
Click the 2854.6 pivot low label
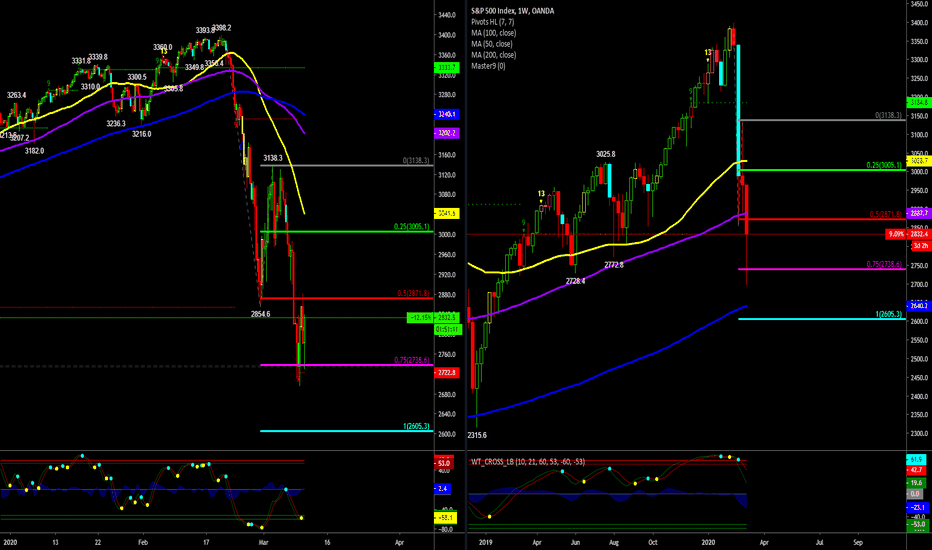(260, 314)
